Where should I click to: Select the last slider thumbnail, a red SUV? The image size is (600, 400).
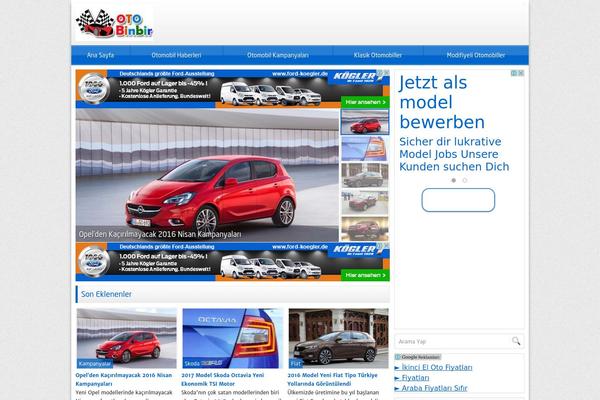[365, 229]
